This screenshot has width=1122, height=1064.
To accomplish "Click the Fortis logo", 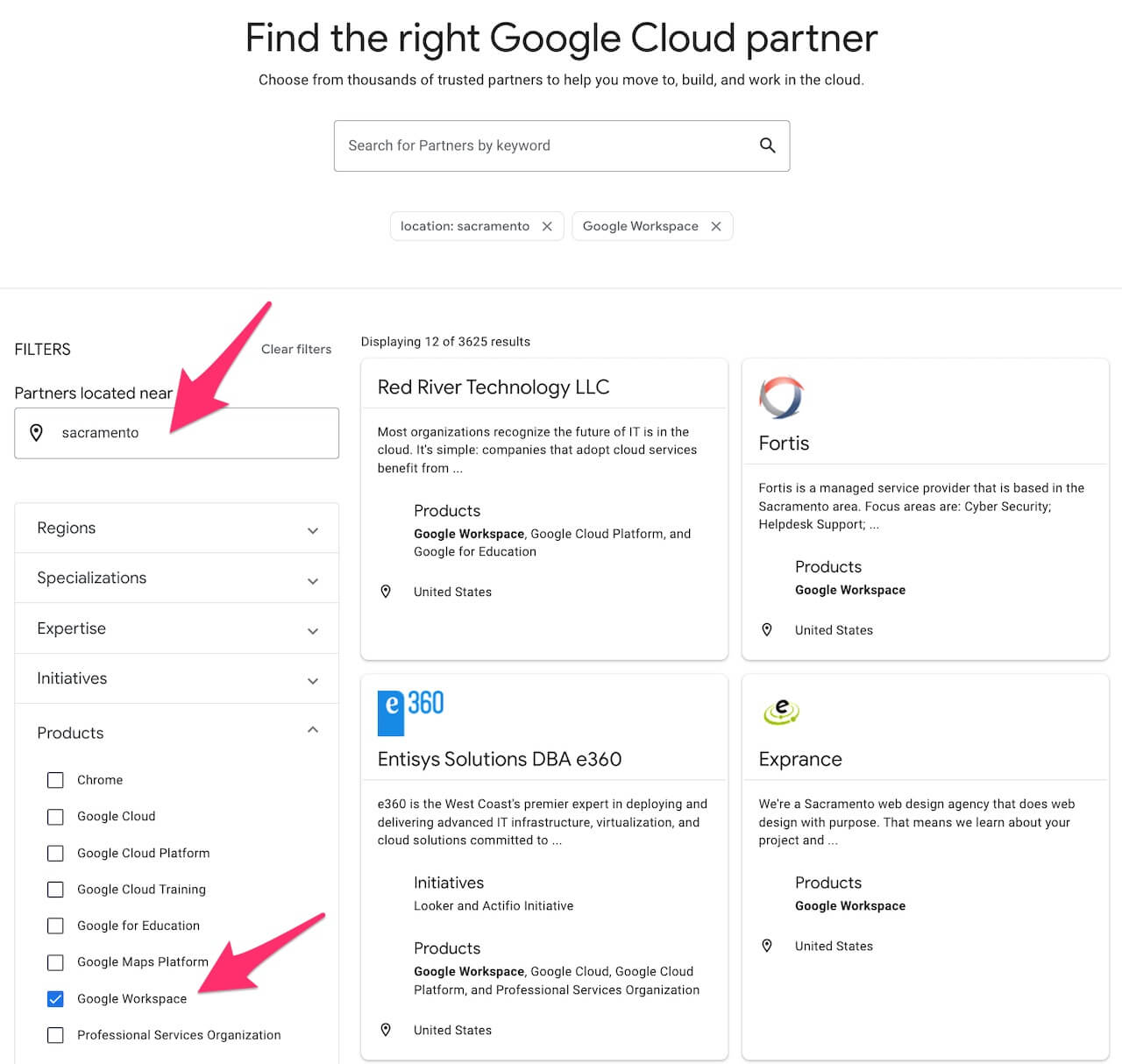I will coord(781,397).
